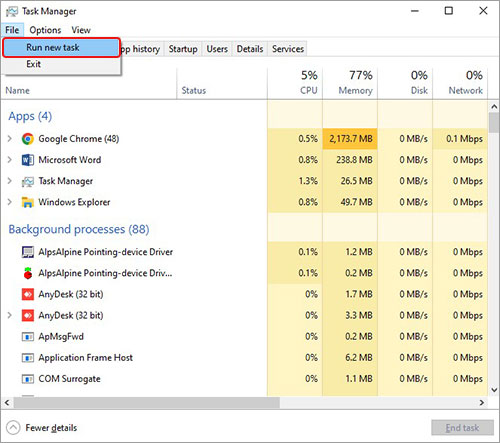500x443 pixels.
Task: Click the Apps (4) group heading
Action: 30,116
